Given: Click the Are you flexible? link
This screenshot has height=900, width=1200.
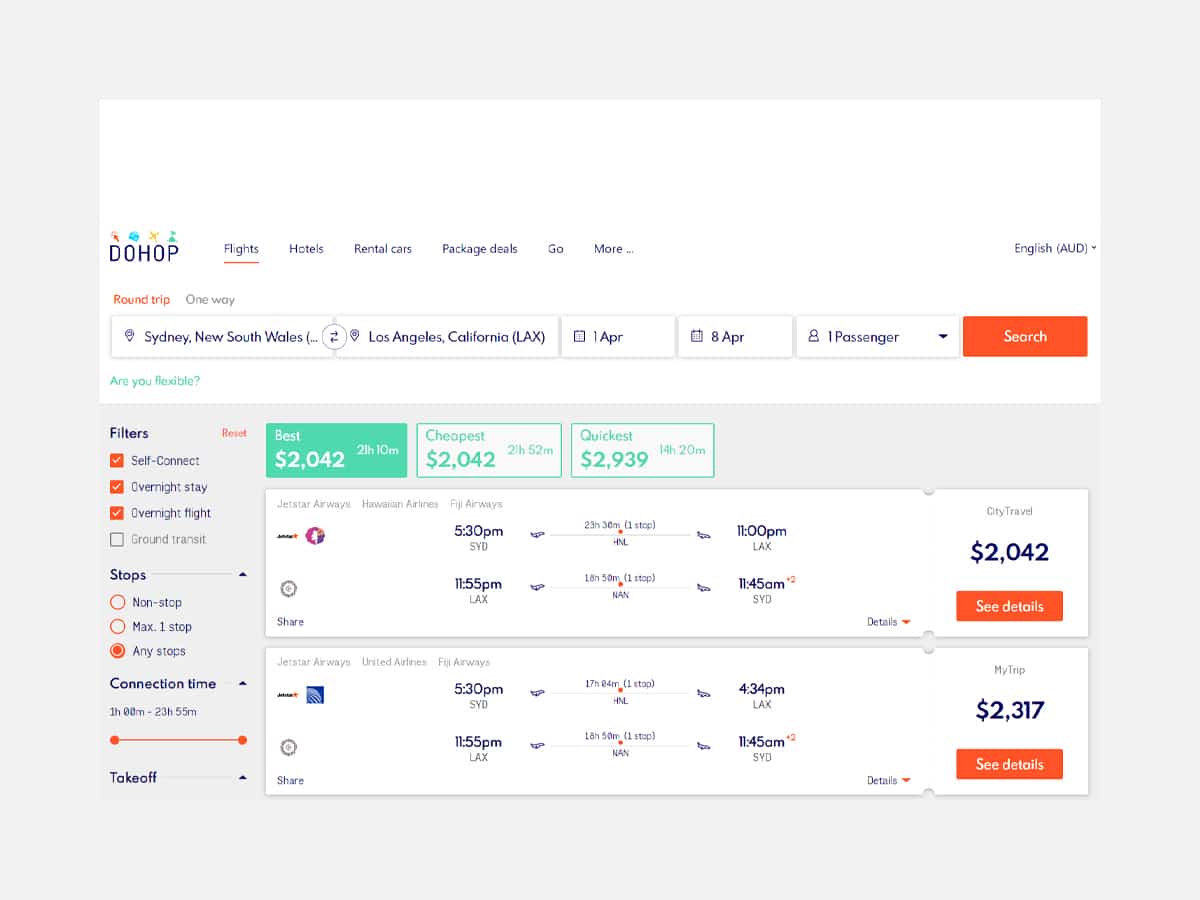Looking at the screenshot, I should (x=155, y=381).
